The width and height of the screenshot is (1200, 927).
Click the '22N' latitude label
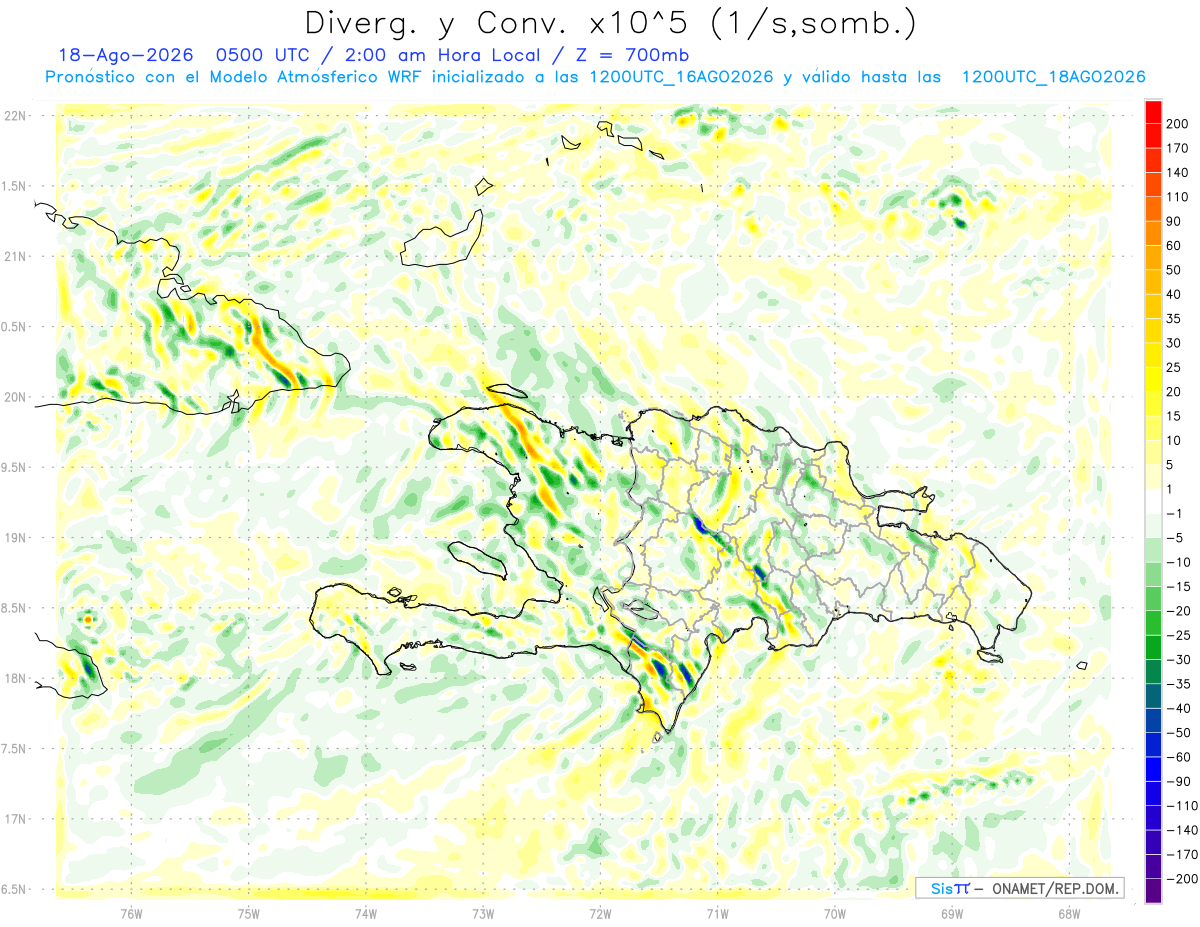15,115
